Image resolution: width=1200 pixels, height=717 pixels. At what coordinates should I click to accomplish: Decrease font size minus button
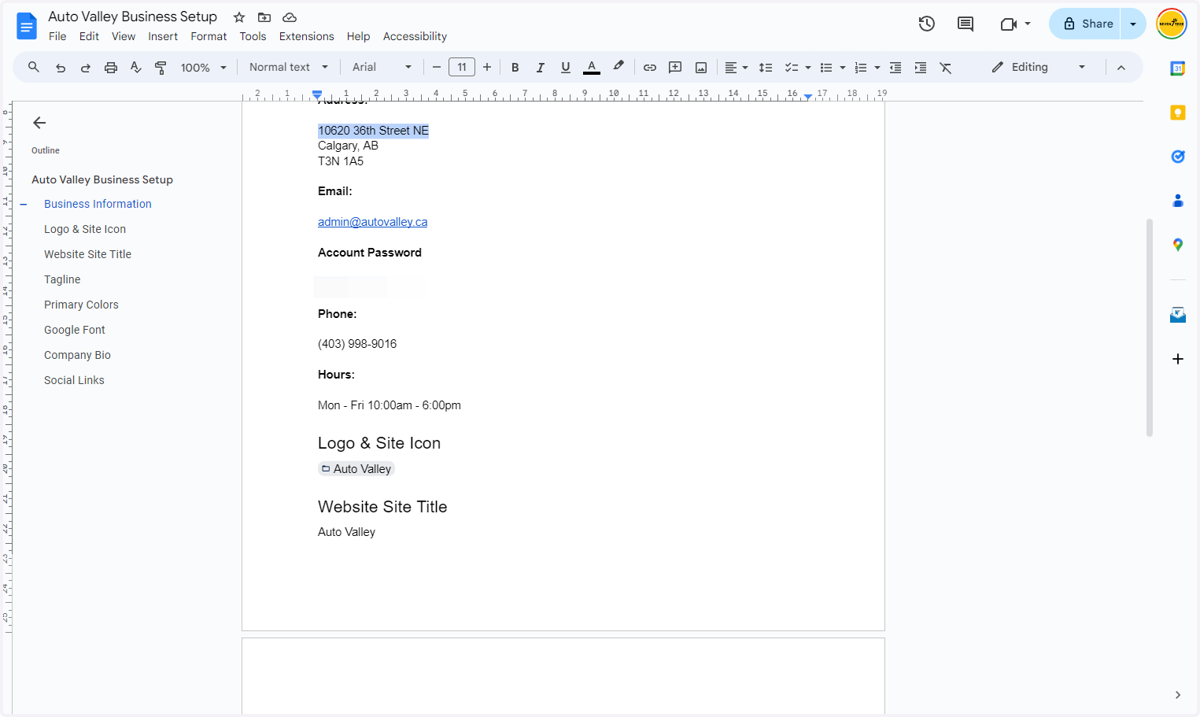point(436,67)
